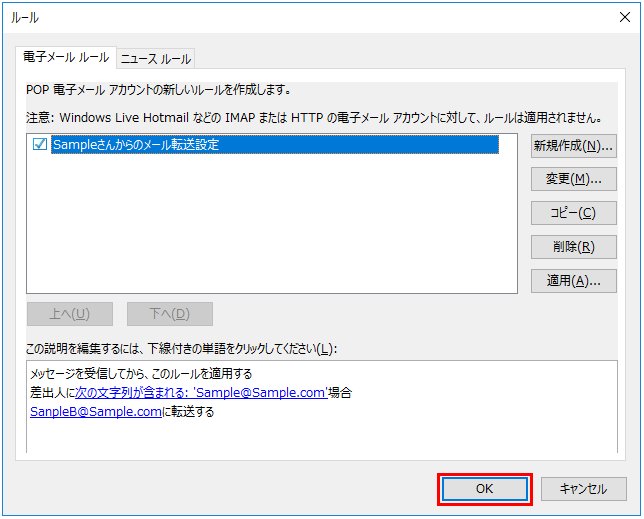The height and width of the screenshot is (519, 644).
Task: Switch to the 電子メール ルール tab
Action: (x=66, y=57)
